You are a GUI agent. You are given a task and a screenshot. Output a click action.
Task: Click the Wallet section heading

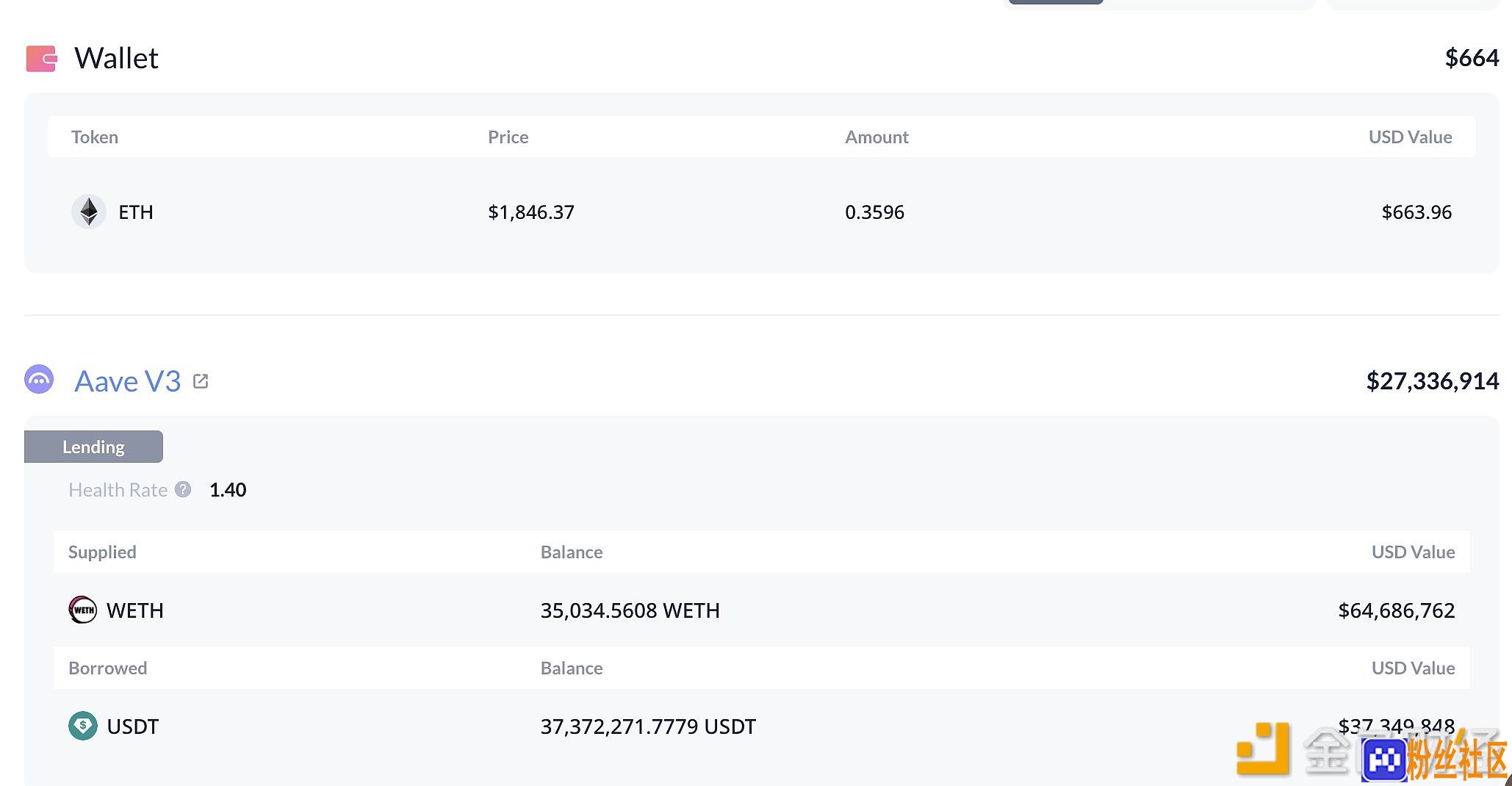coord(116,58)
